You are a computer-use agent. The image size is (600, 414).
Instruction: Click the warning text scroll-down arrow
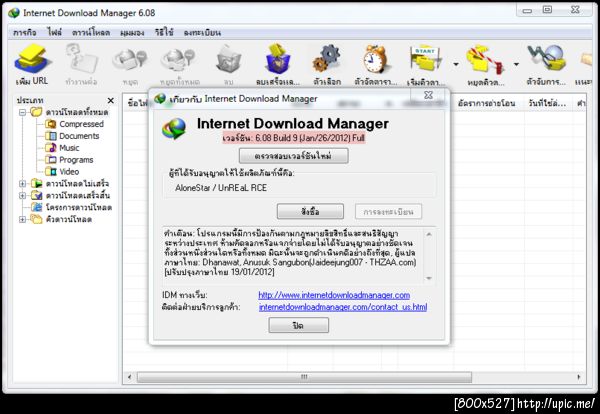tap(429, 279)
